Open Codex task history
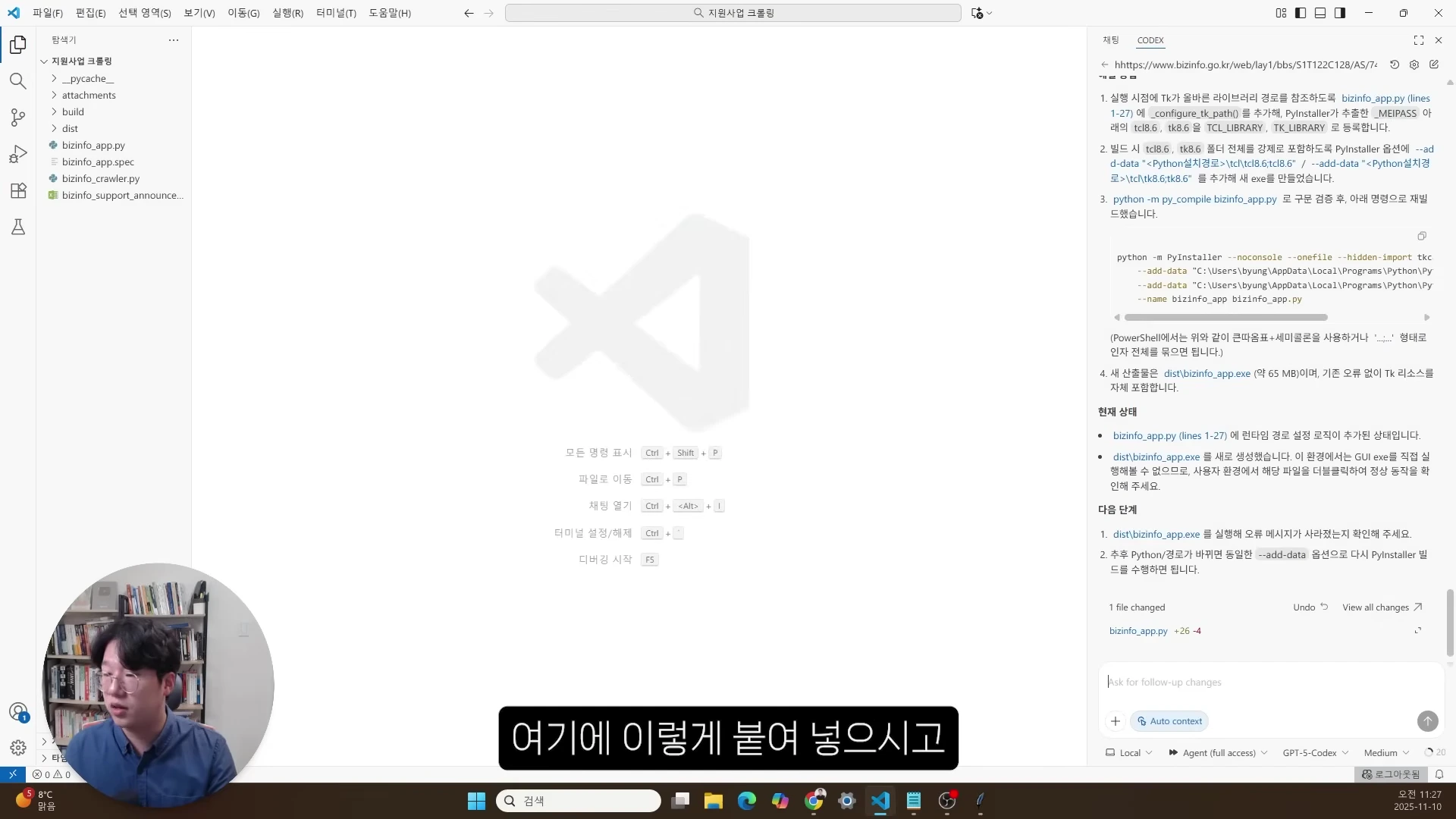Screen dimensions: 1456x819 pyautogui.click(x=1394, y=65)
